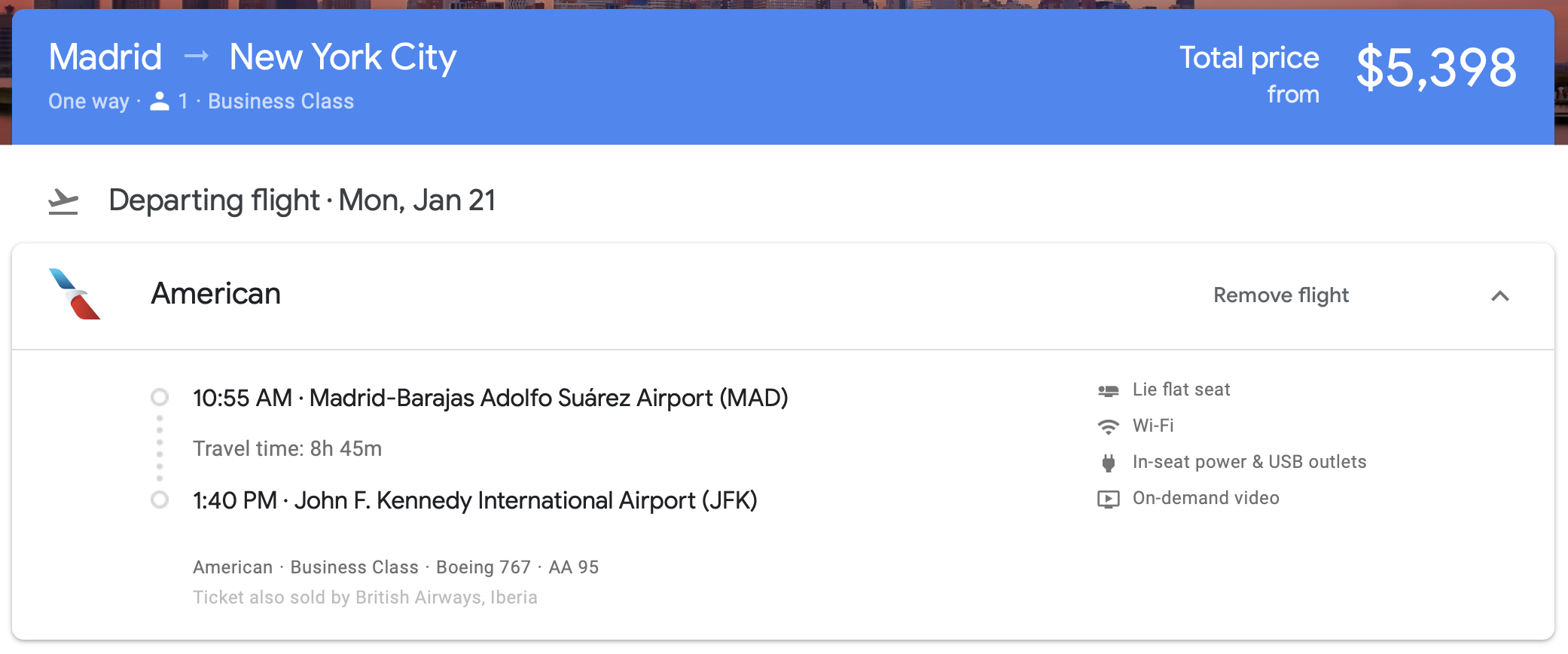Viewport: 1568px width, 654px height.
Task: Expand the One way trip type option
Action: (x=88, y=100)
